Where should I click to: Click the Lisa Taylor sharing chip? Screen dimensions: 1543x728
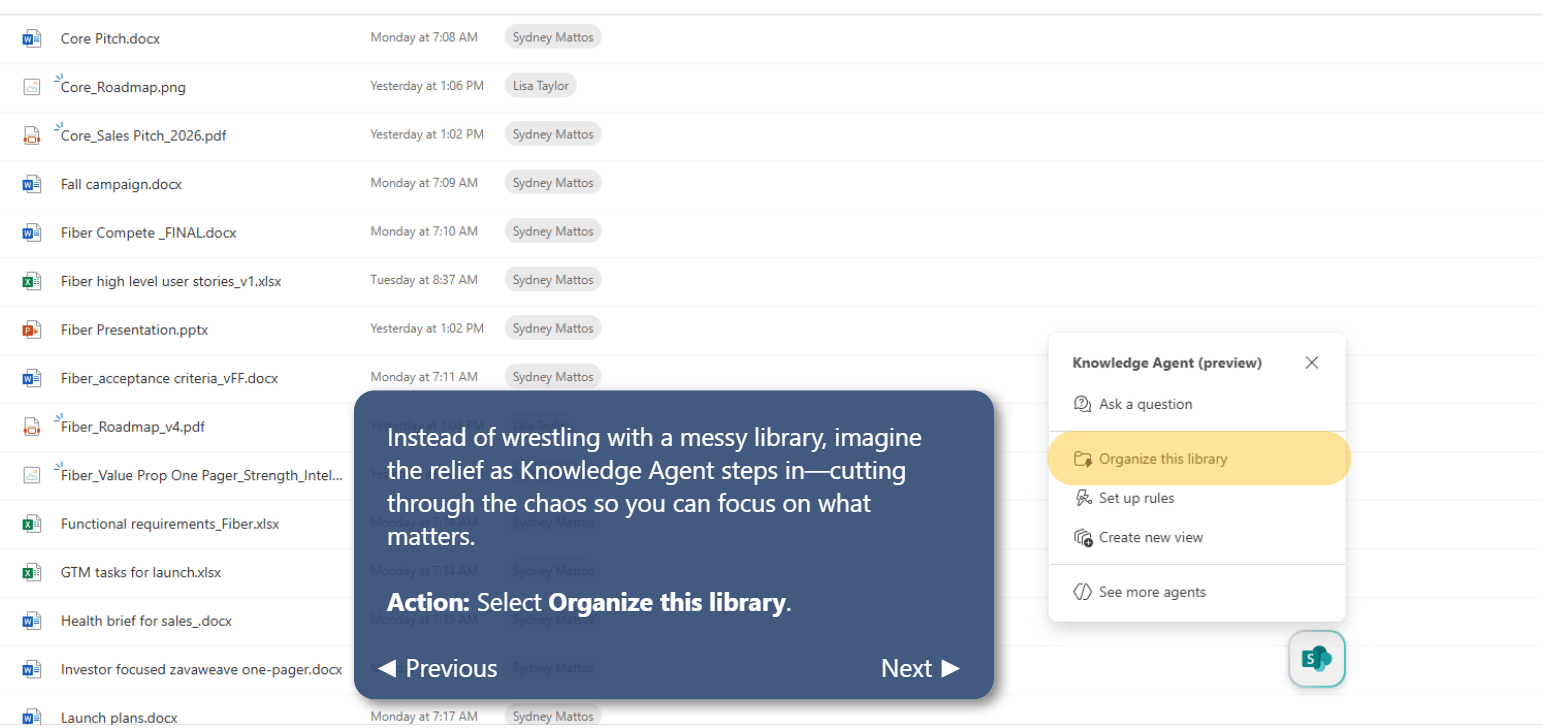pyautogui.click(x=540, y=85)
